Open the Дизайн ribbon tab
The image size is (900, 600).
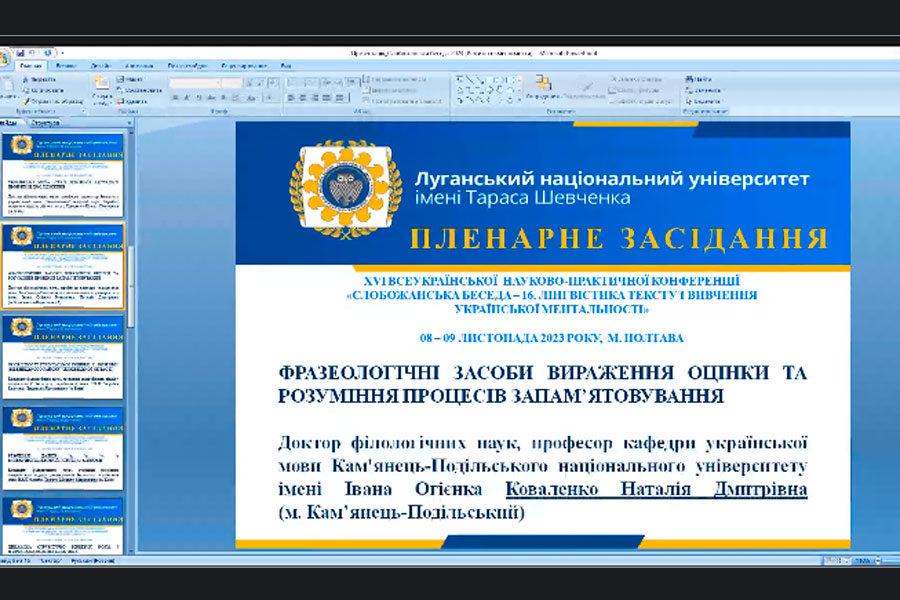(x=100, y=66)
